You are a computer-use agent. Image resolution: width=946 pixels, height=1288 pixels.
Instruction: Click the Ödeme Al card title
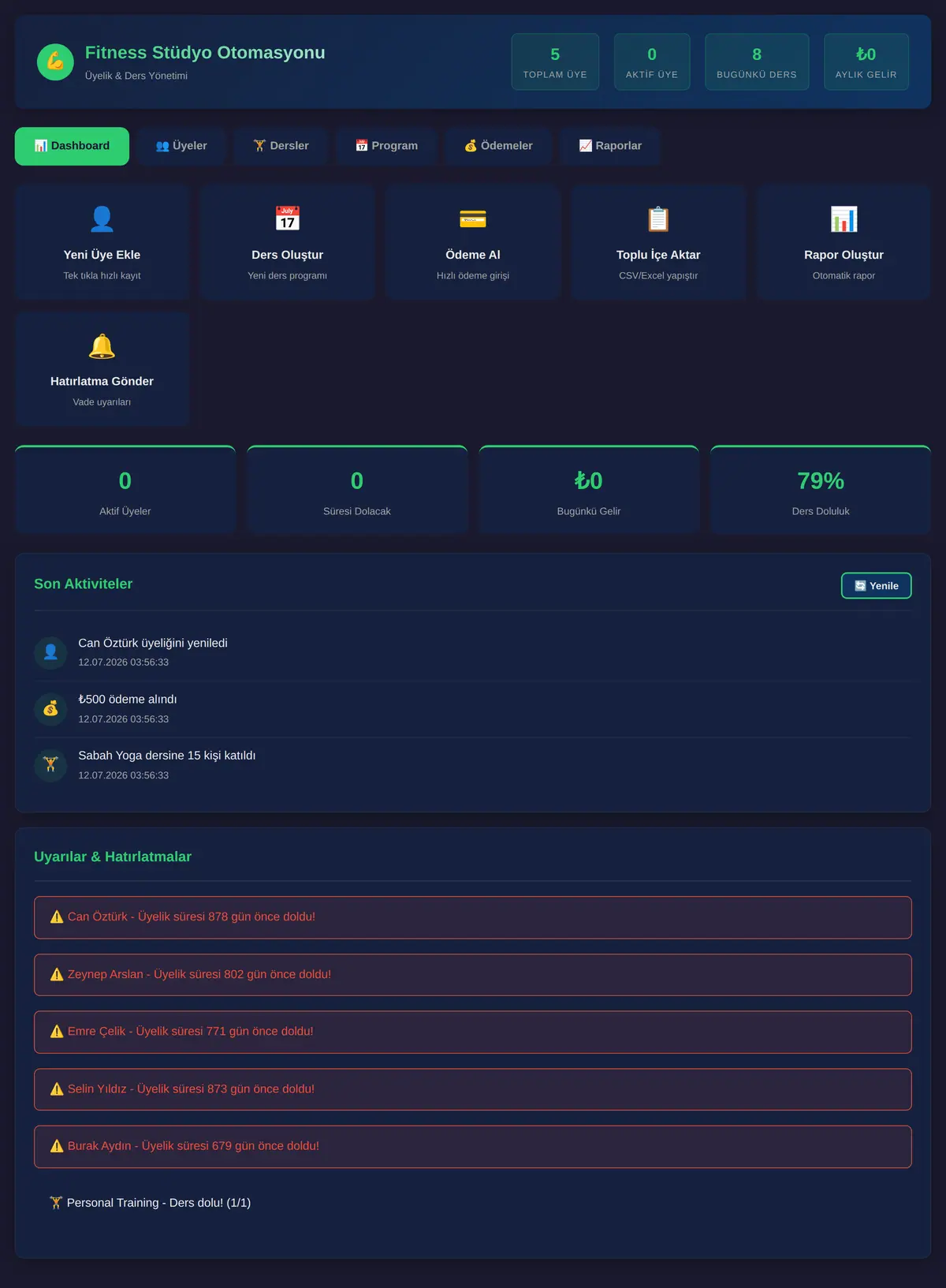tap(473, 255)
